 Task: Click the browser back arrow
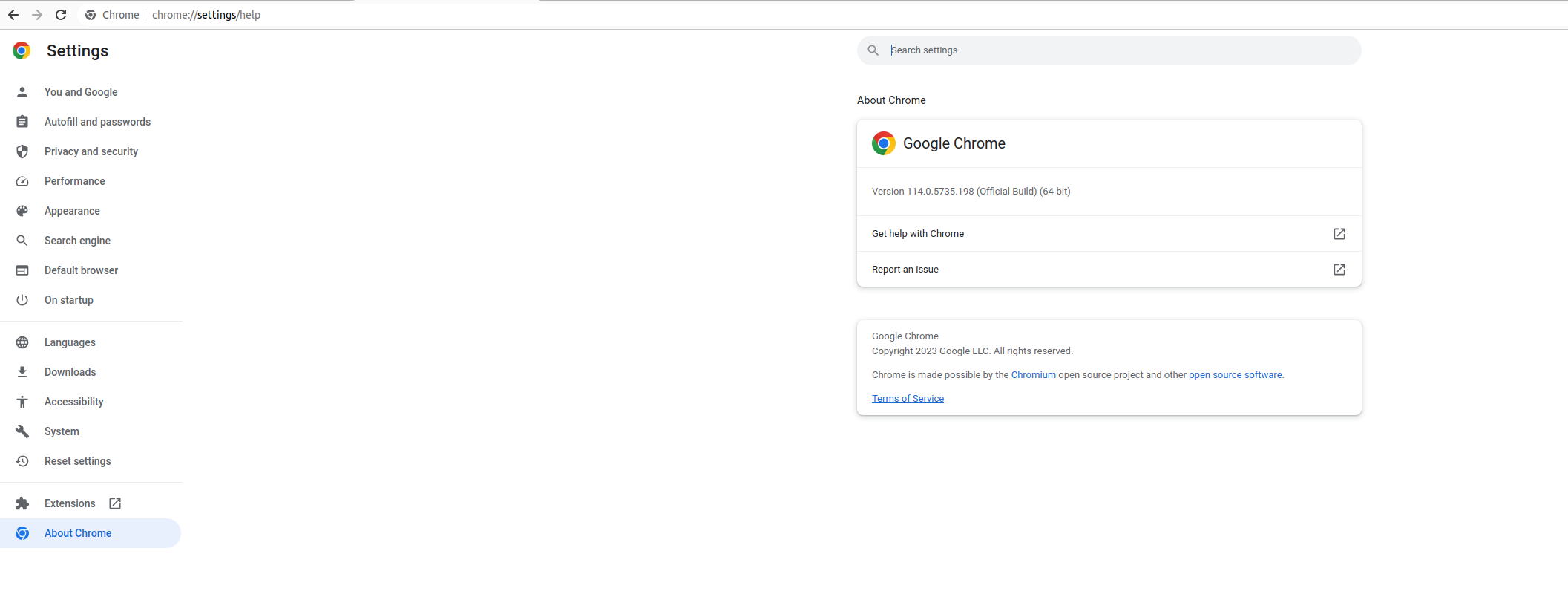pos(13,15)
